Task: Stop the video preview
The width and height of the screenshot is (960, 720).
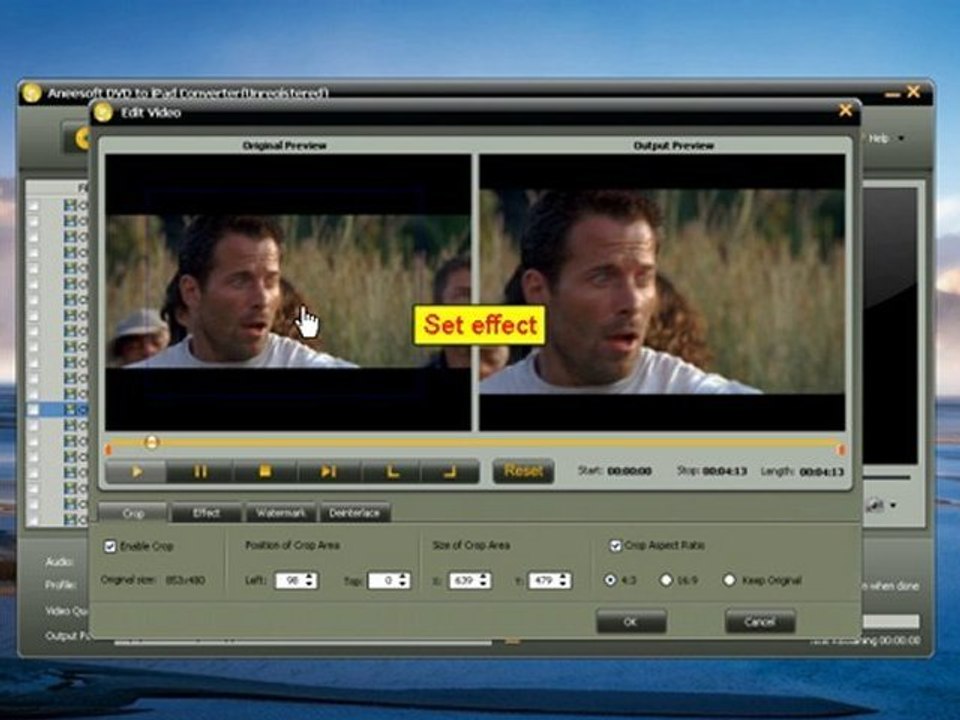Action: tap(265, 471)
